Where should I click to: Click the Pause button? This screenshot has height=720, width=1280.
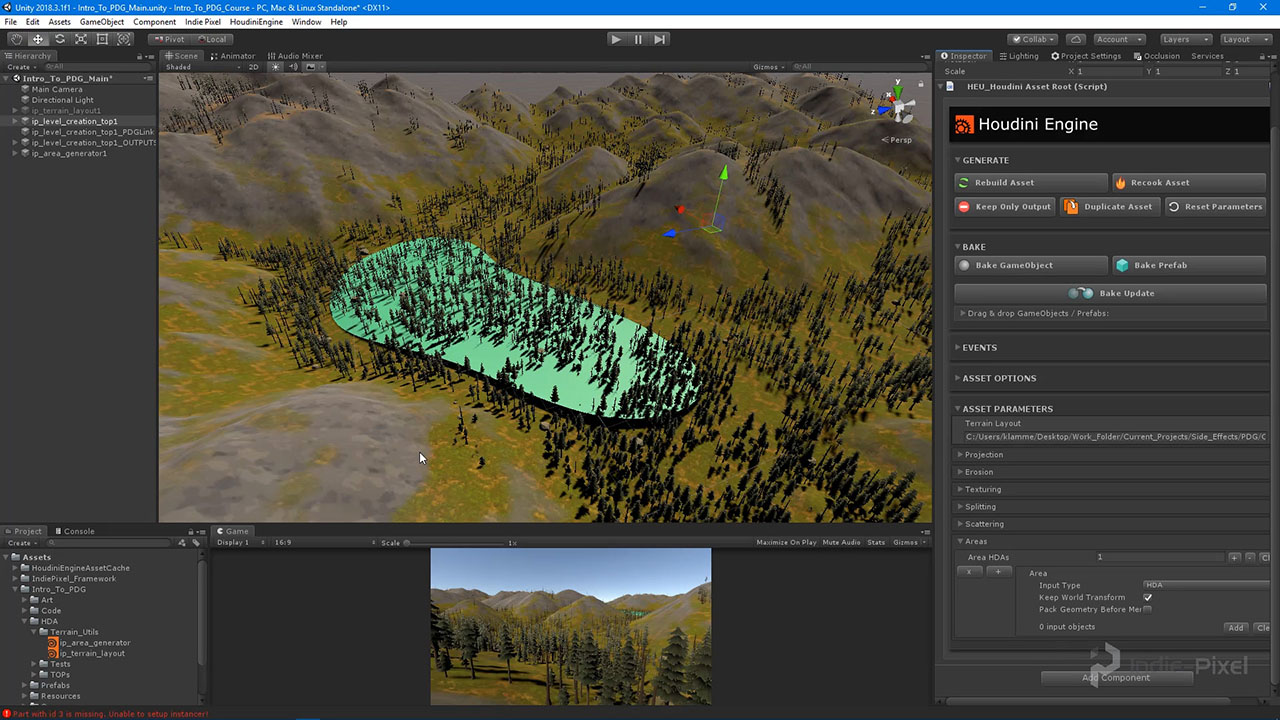(638, 39)
